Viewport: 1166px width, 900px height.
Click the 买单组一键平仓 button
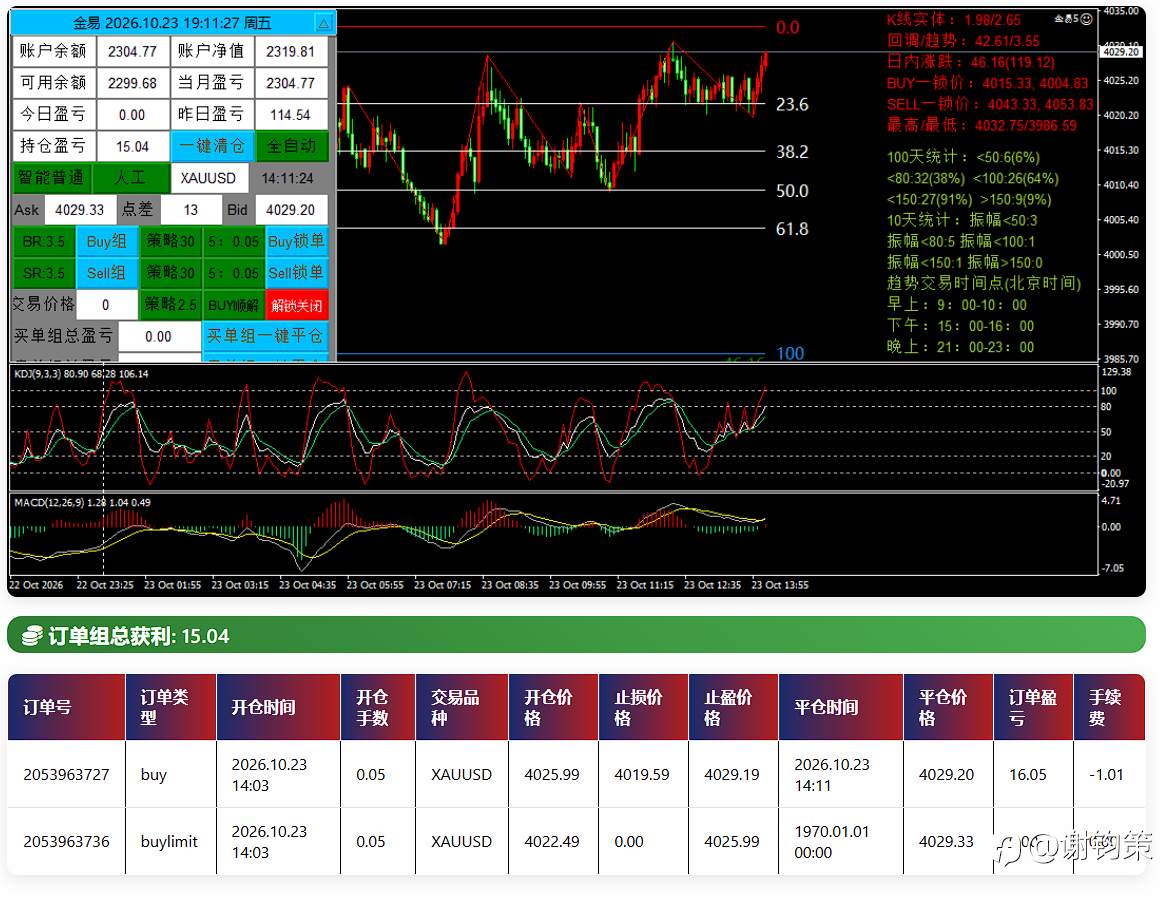coord(265,336)
